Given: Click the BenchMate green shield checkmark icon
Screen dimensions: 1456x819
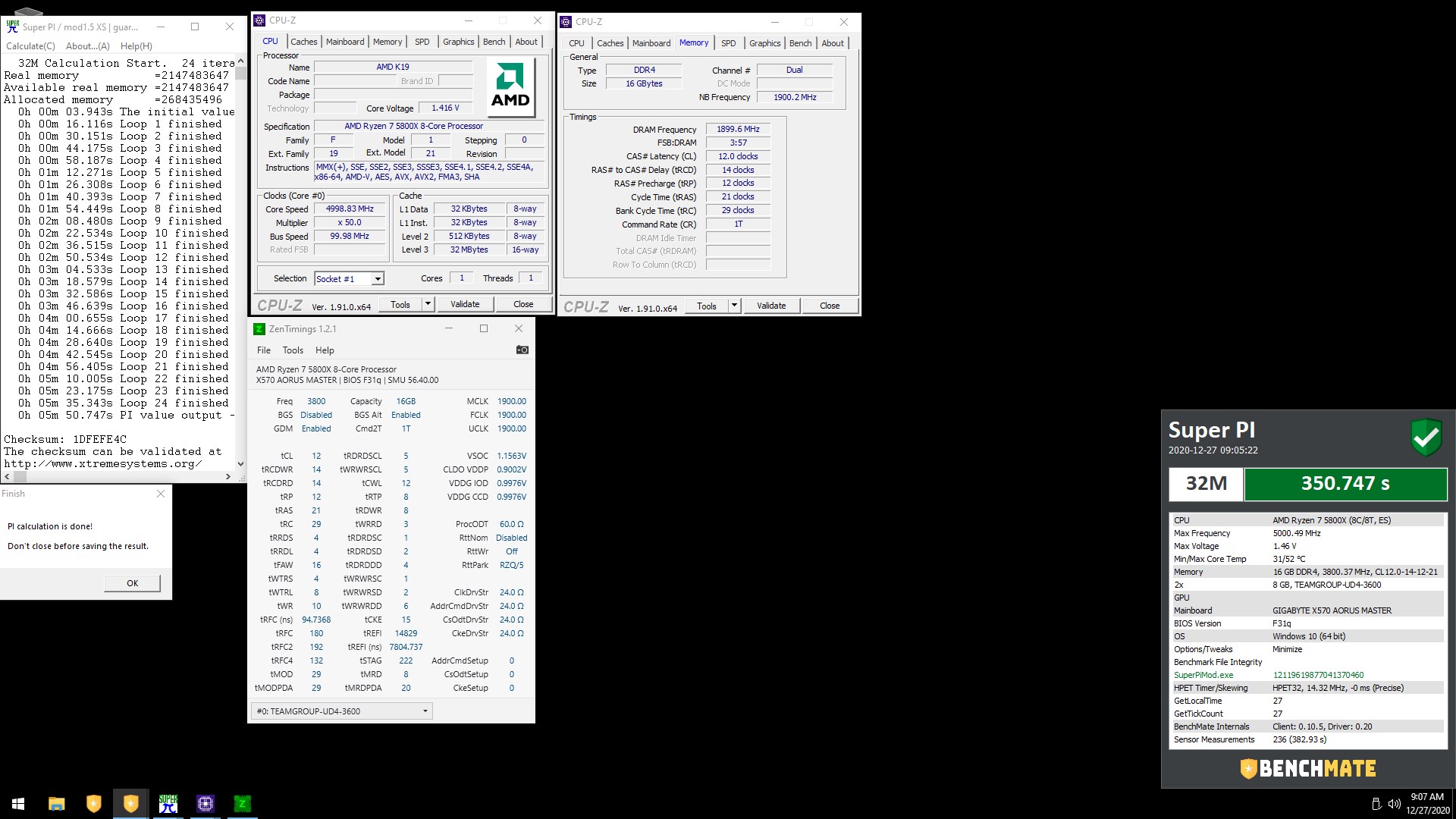Looking at the screenshot, I should point(1426,437).
